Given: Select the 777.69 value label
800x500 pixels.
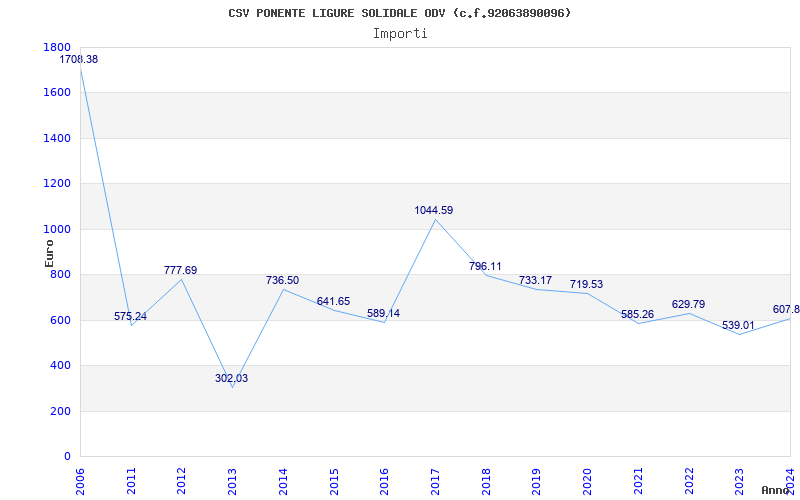Looking at the screenshot, I should point(180,270).
